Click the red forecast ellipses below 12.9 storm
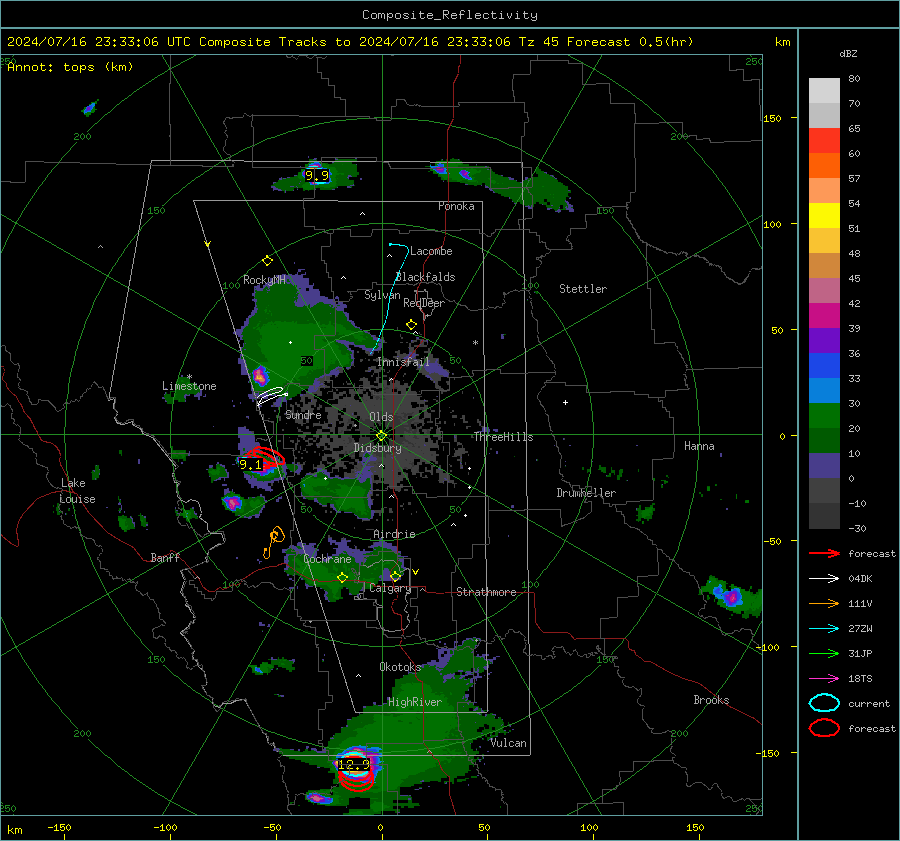The width and height of the screenshot is (900, 841). coord(356,780)
